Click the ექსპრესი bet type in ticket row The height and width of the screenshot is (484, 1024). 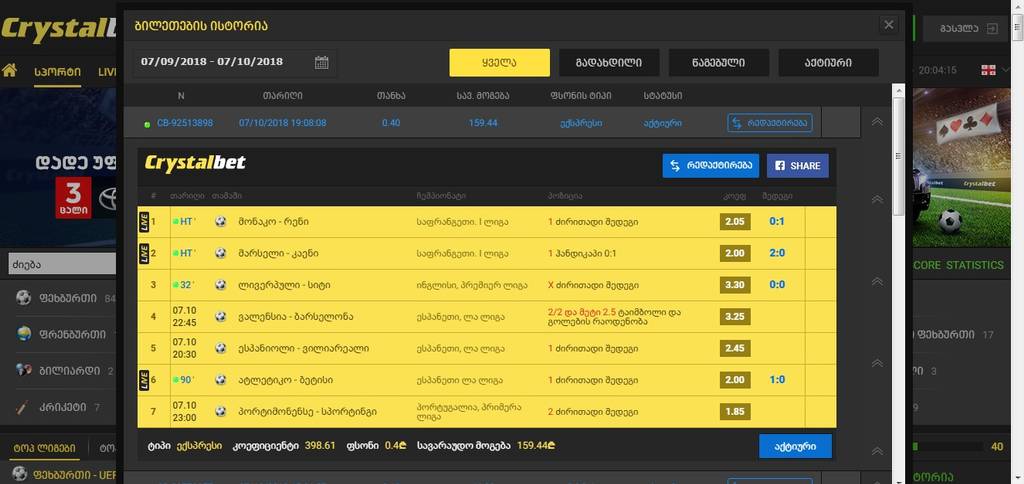click(581, 123)
